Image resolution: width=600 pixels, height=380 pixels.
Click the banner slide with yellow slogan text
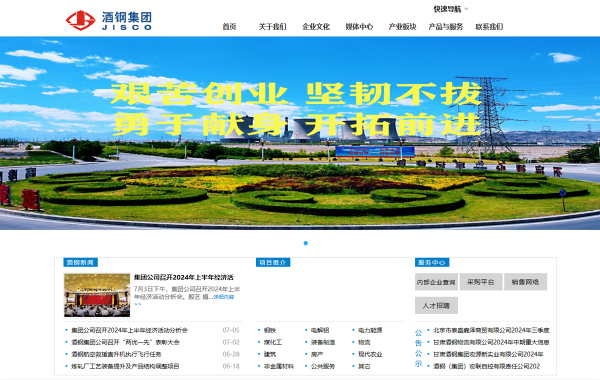tap(300, 133)
